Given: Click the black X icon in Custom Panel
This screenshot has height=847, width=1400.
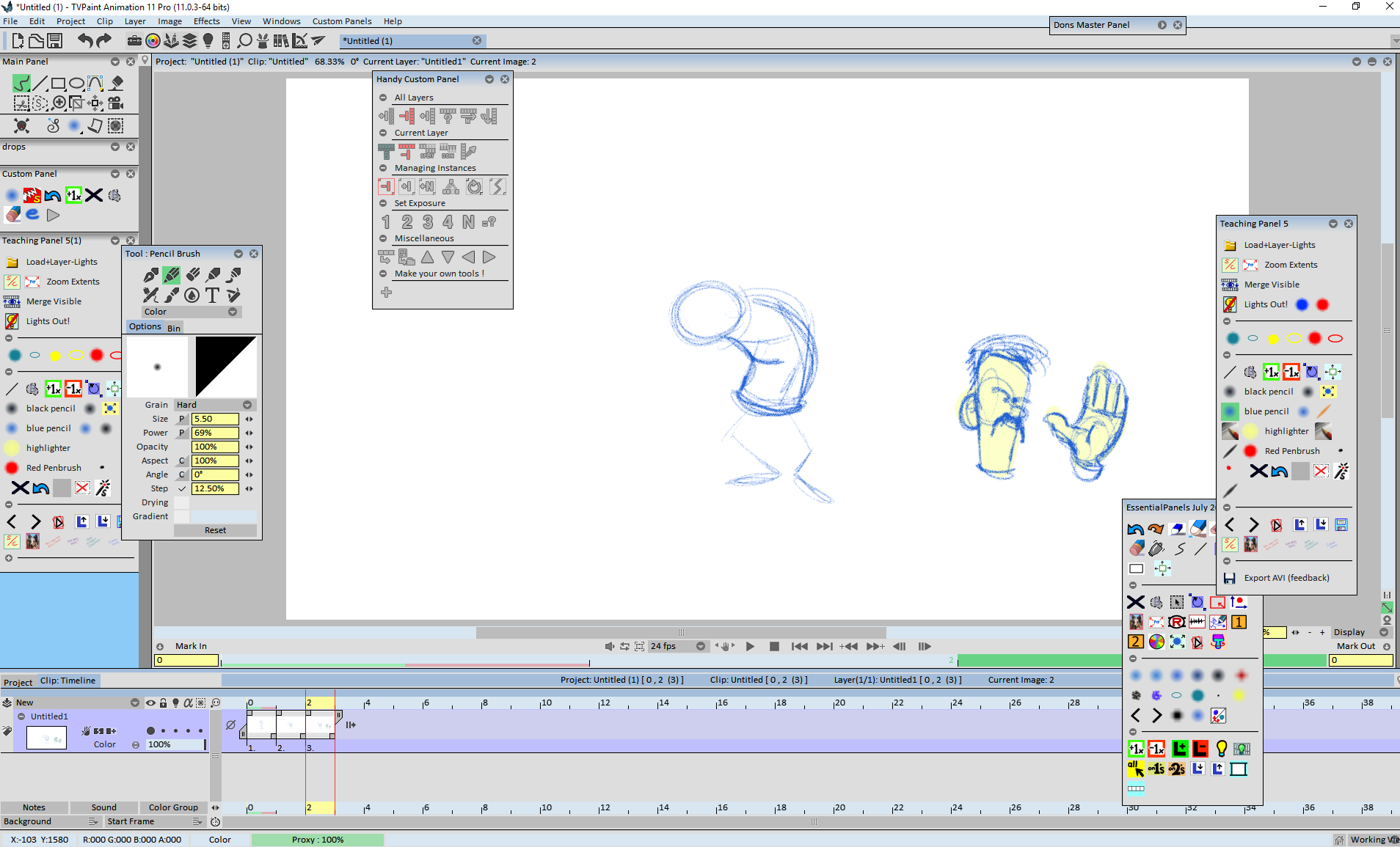Looking at the screenshot, I should (x=94, y=195).
